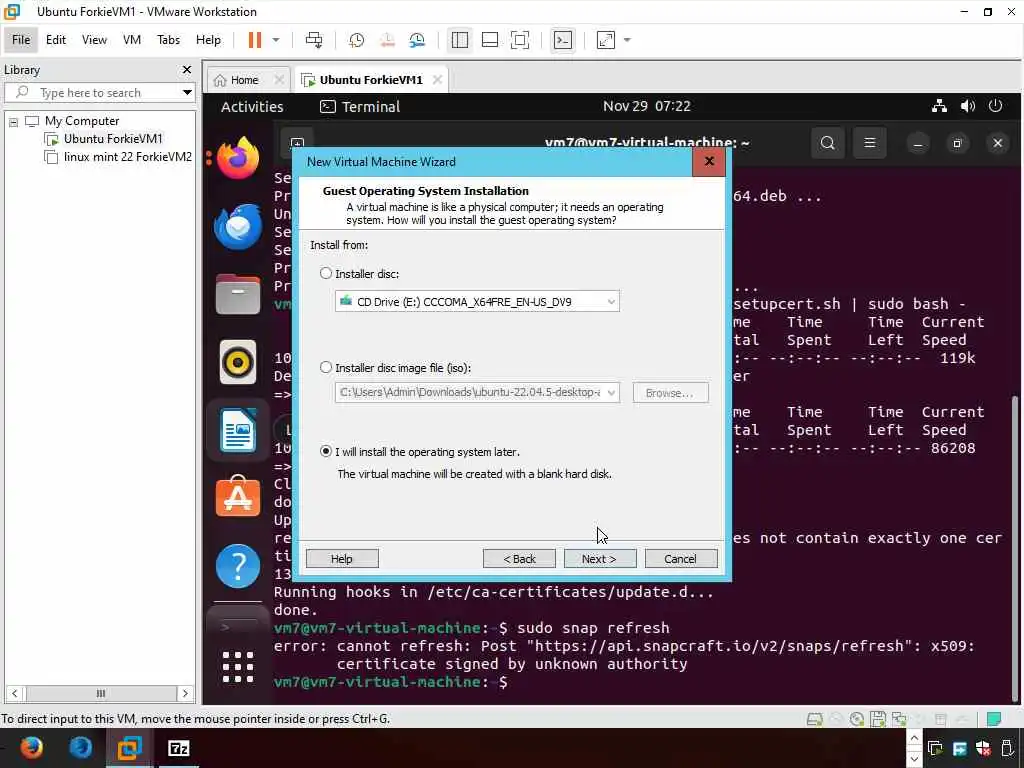Image resolution: width=1024 pixels, height=768 pixels.
Task: Cancel the New Virtual Machine Wizard
Action: (680, 558)
